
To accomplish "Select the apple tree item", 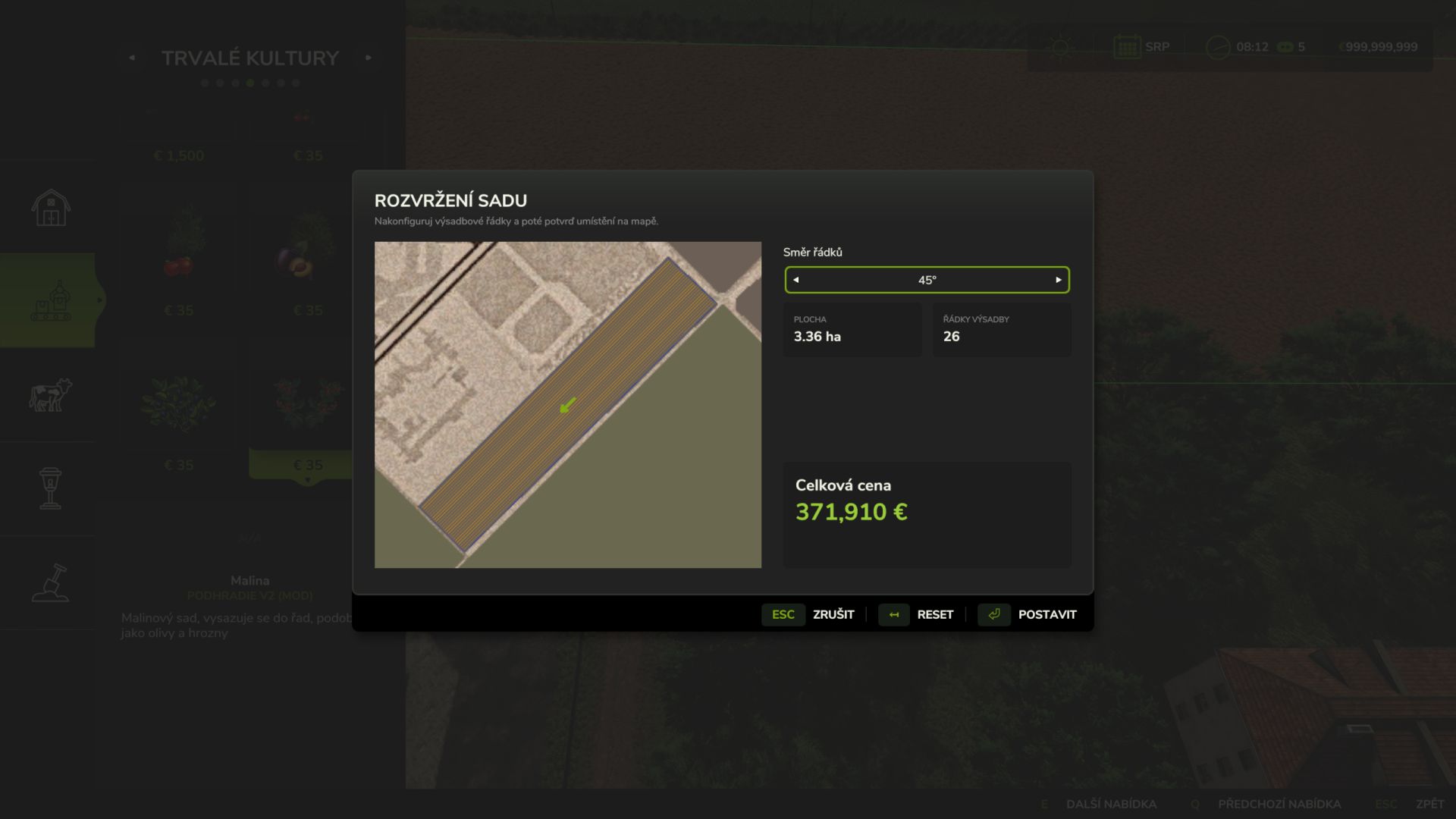I will pos(179,250).
